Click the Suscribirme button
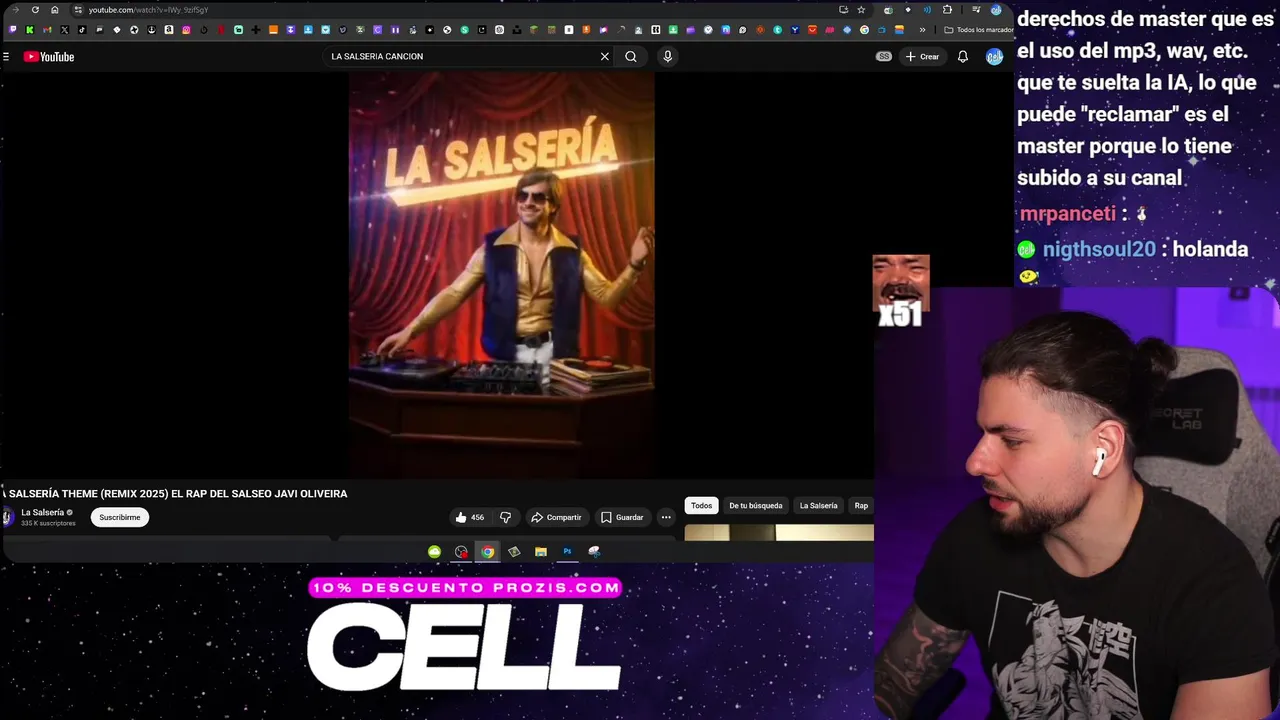Screen dimensions: 1280x720 tap(120, 517)
